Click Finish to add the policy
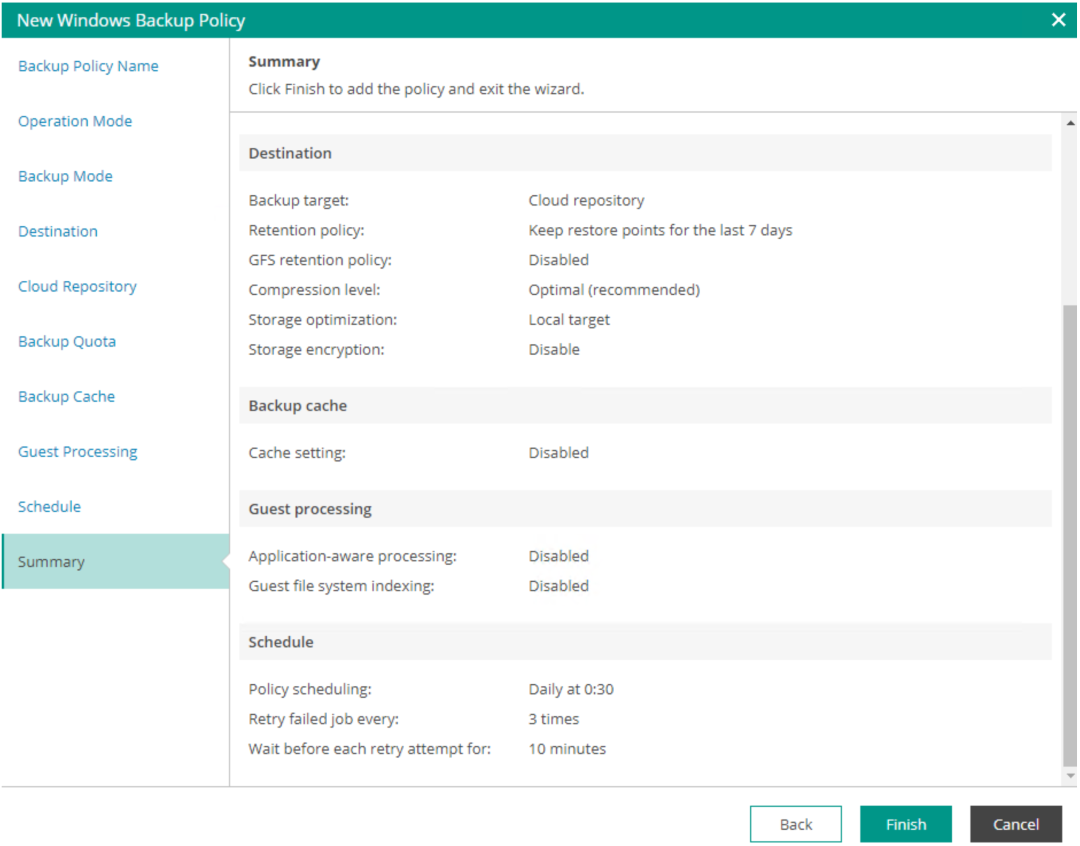 point(906,824)
